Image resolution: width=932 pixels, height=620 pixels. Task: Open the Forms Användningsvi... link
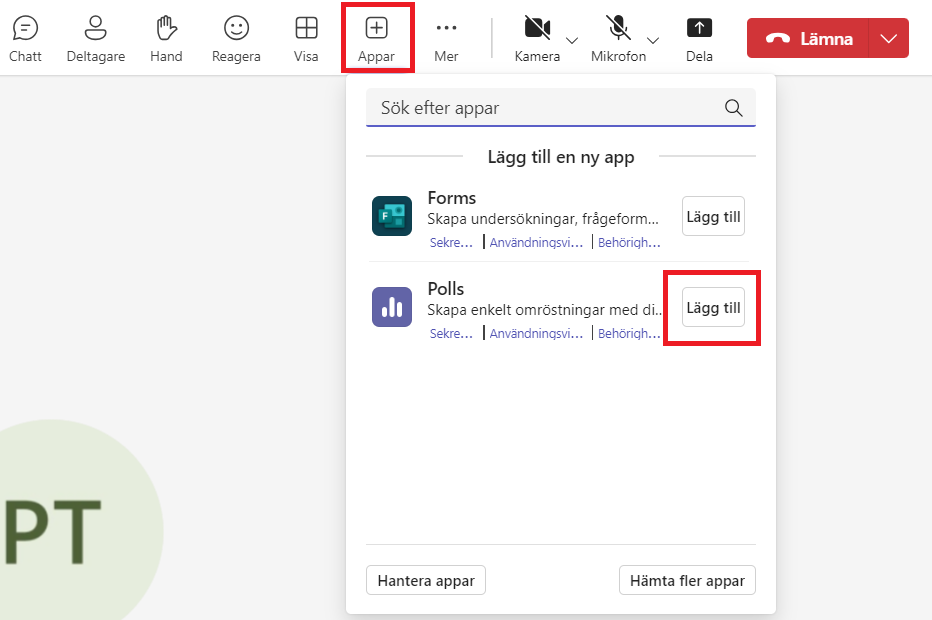pyautogui.click(x=536, y=243)
